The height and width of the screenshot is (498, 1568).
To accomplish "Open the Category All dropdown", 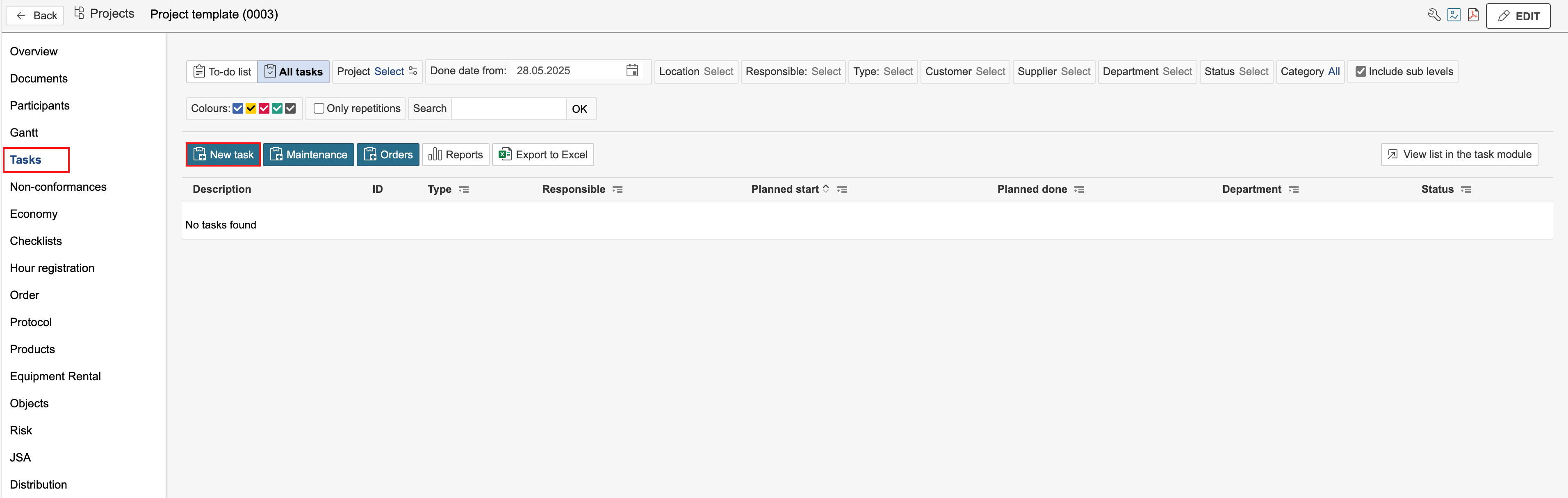I will point(1333,72).
